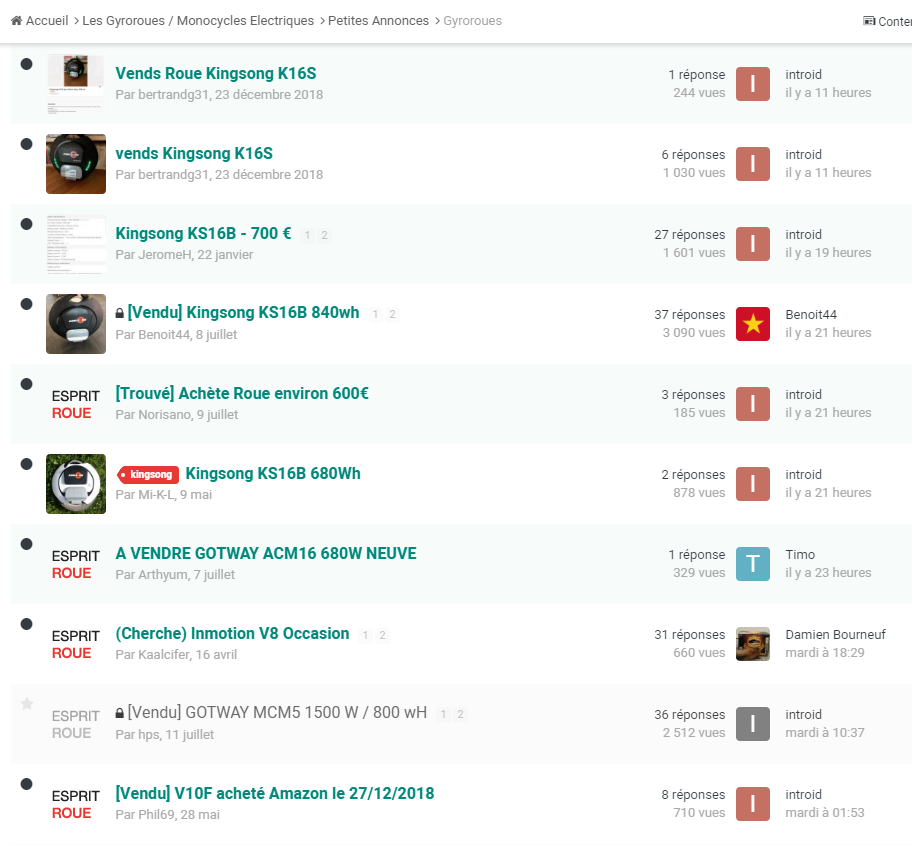Go to page 2 of GOTWAY MCM5 topic
This screenshot has width=912, height=845.
(461, 714)
